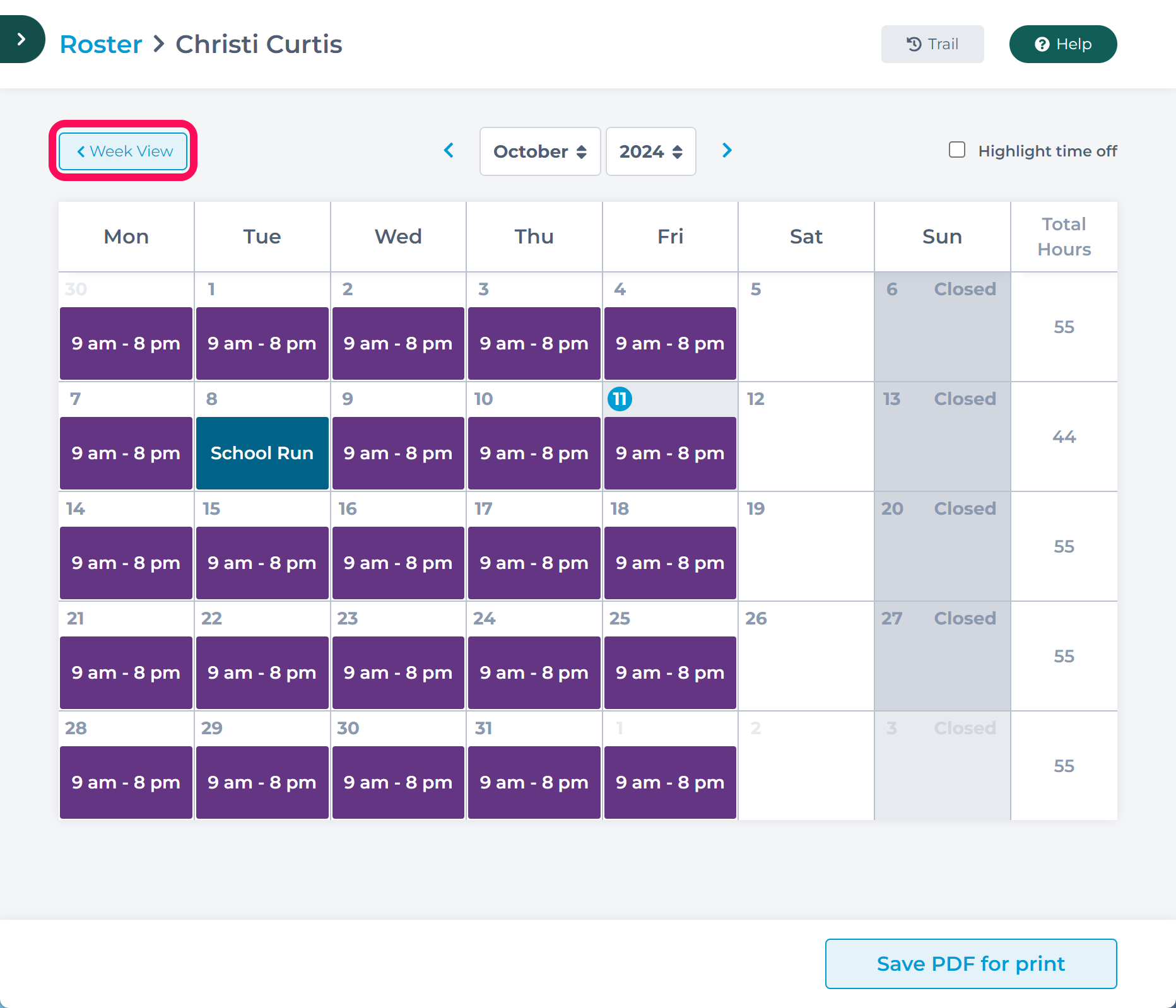
Task: Open the shift on Wednesday 30 October
Action: coord(398,782)
